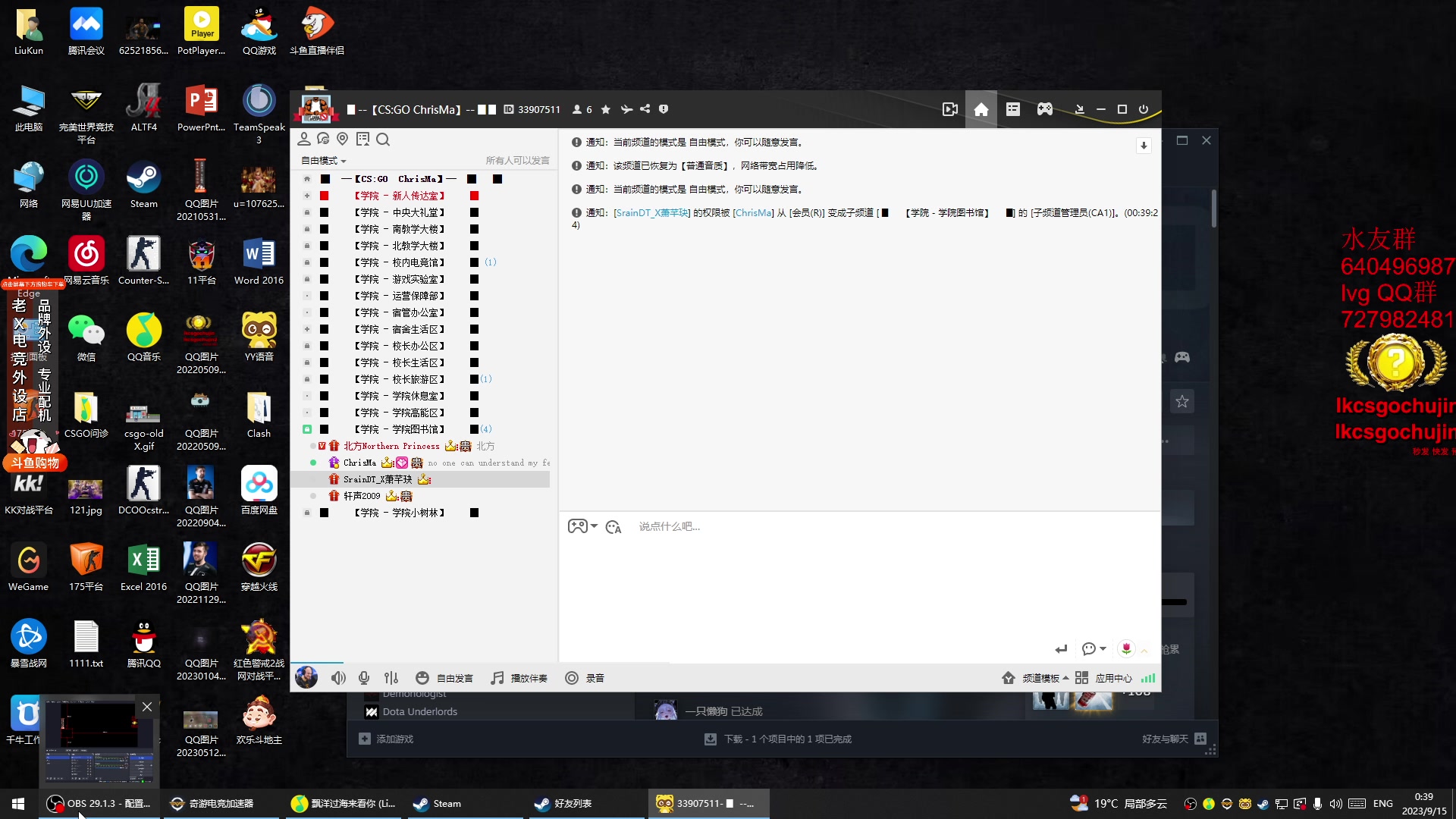Select the 学院 - 中央大礼堂 channel
Screen dimensions: 1456x819
tap(400, 212)
